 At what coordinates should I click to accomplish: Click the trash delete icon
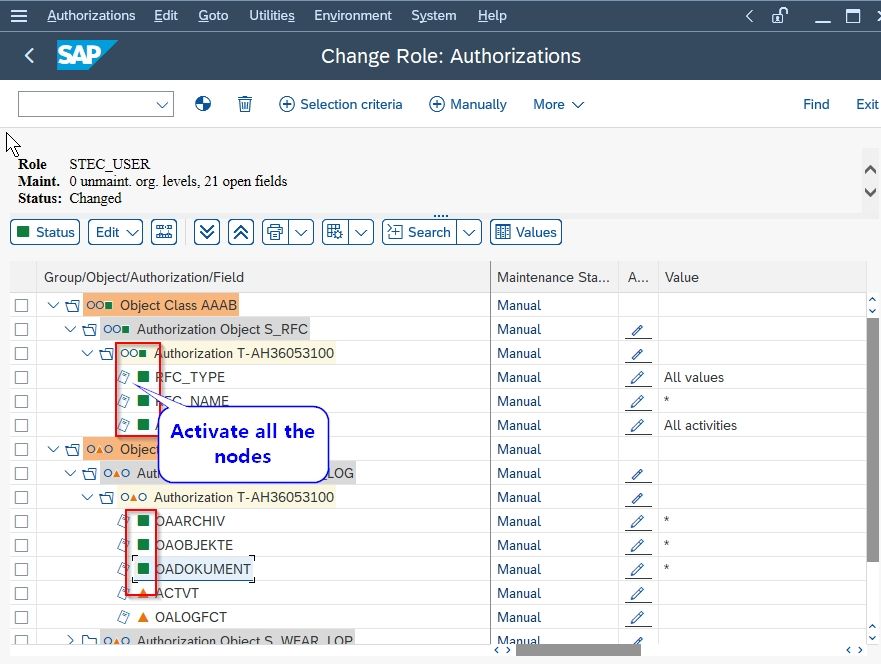(x=244, y=104)
